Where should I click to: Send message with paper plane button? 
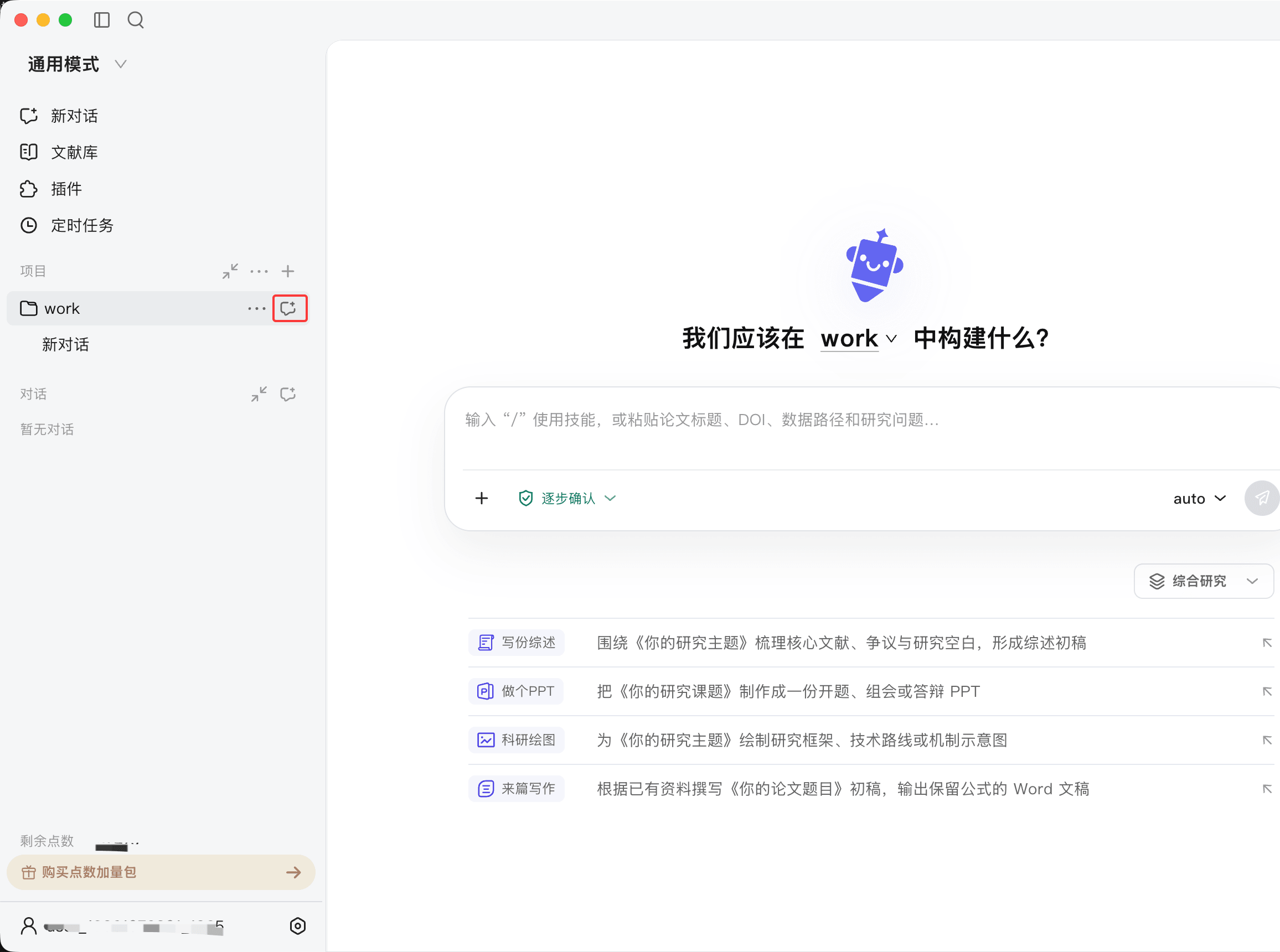[x=1262, y=498]
